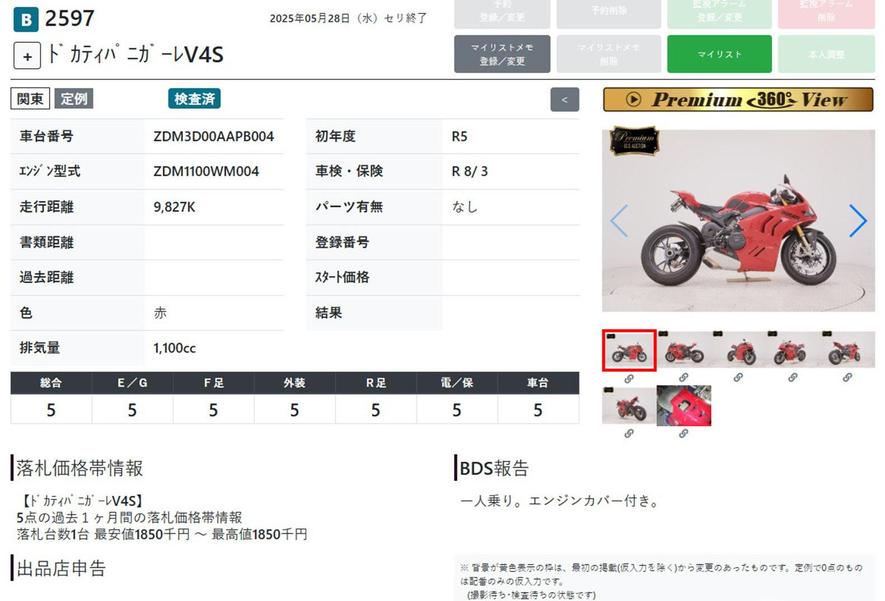
Task: Collapse panel with the gray left-chevron button
Action: [x=564, y=100]
